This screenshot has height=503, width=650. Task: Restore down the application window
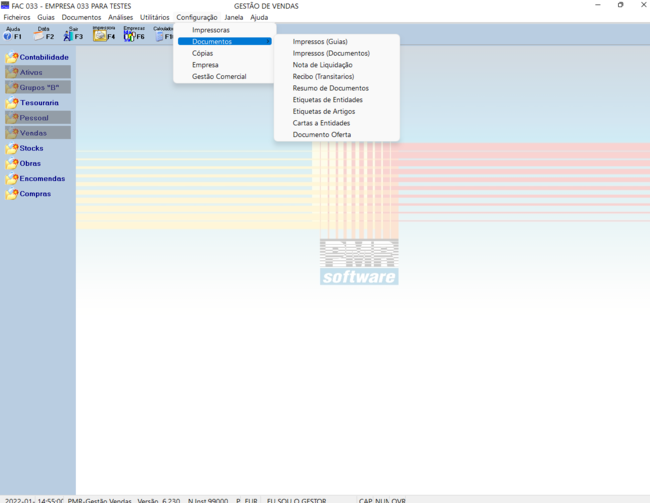[621, 5]
